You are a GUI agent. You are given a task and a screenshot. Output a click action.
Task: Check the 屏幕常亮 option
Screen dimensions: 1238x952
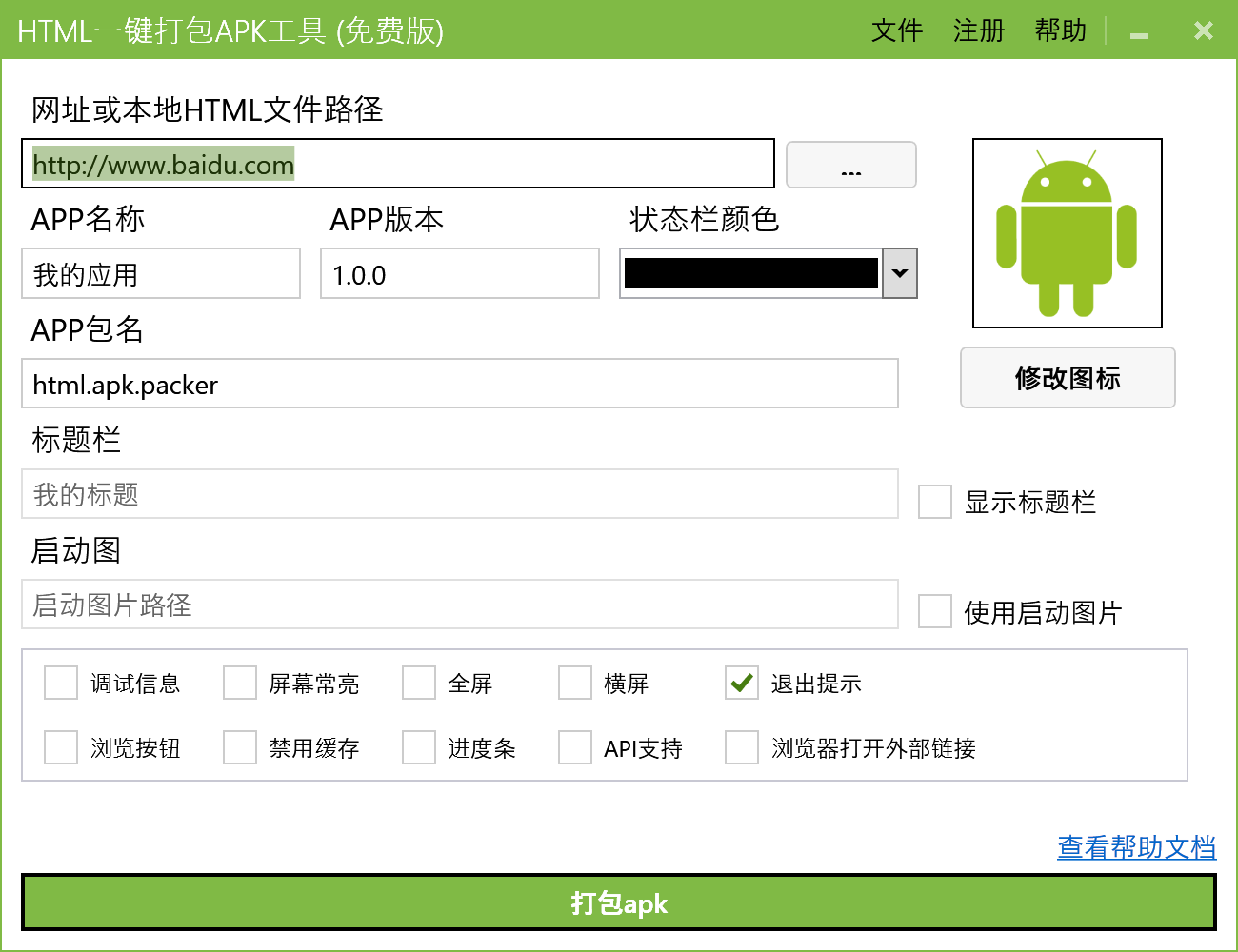239,683
